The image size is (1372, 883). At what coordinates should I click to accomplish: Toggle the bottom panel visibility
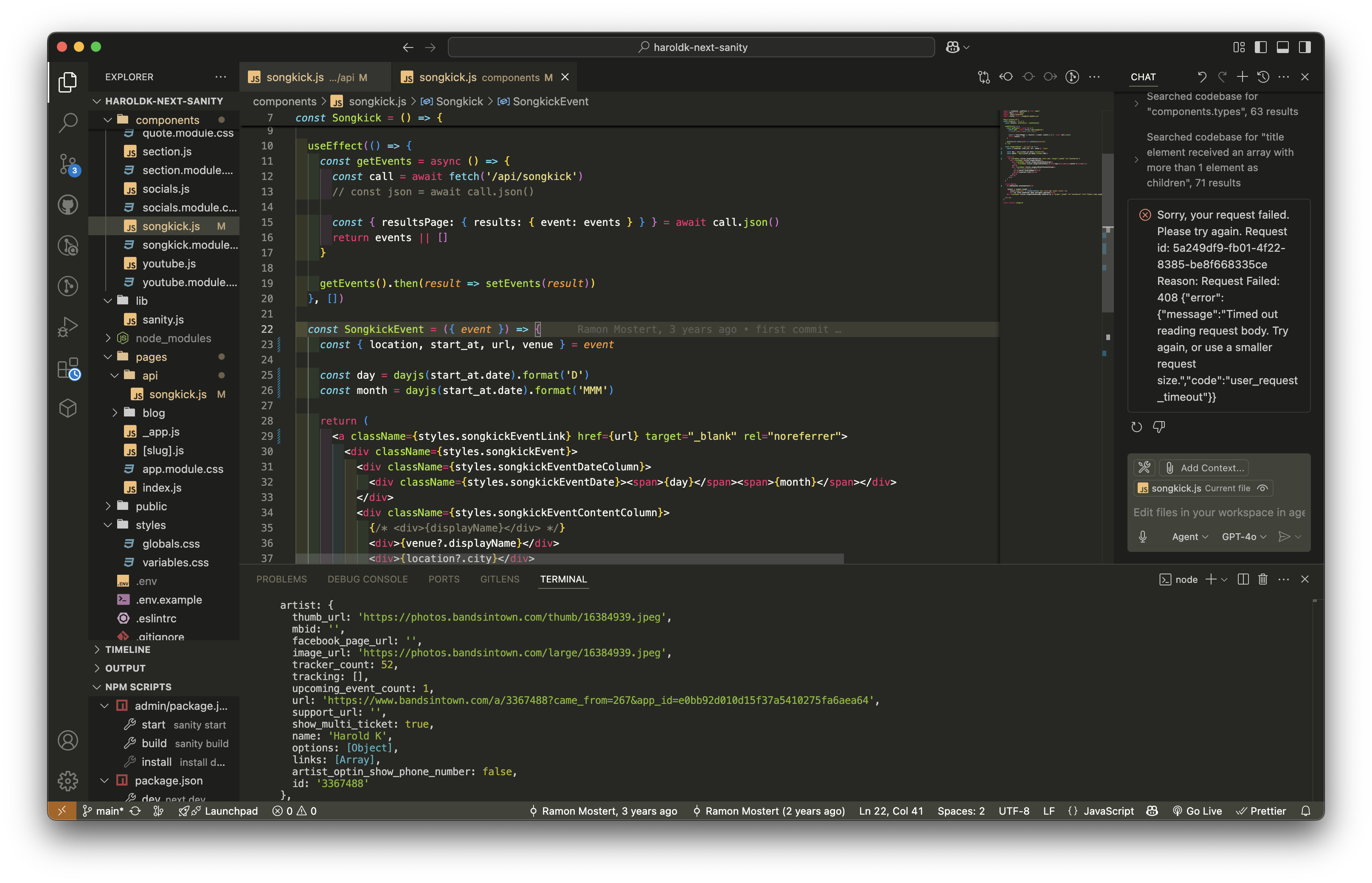point(1282,47)
